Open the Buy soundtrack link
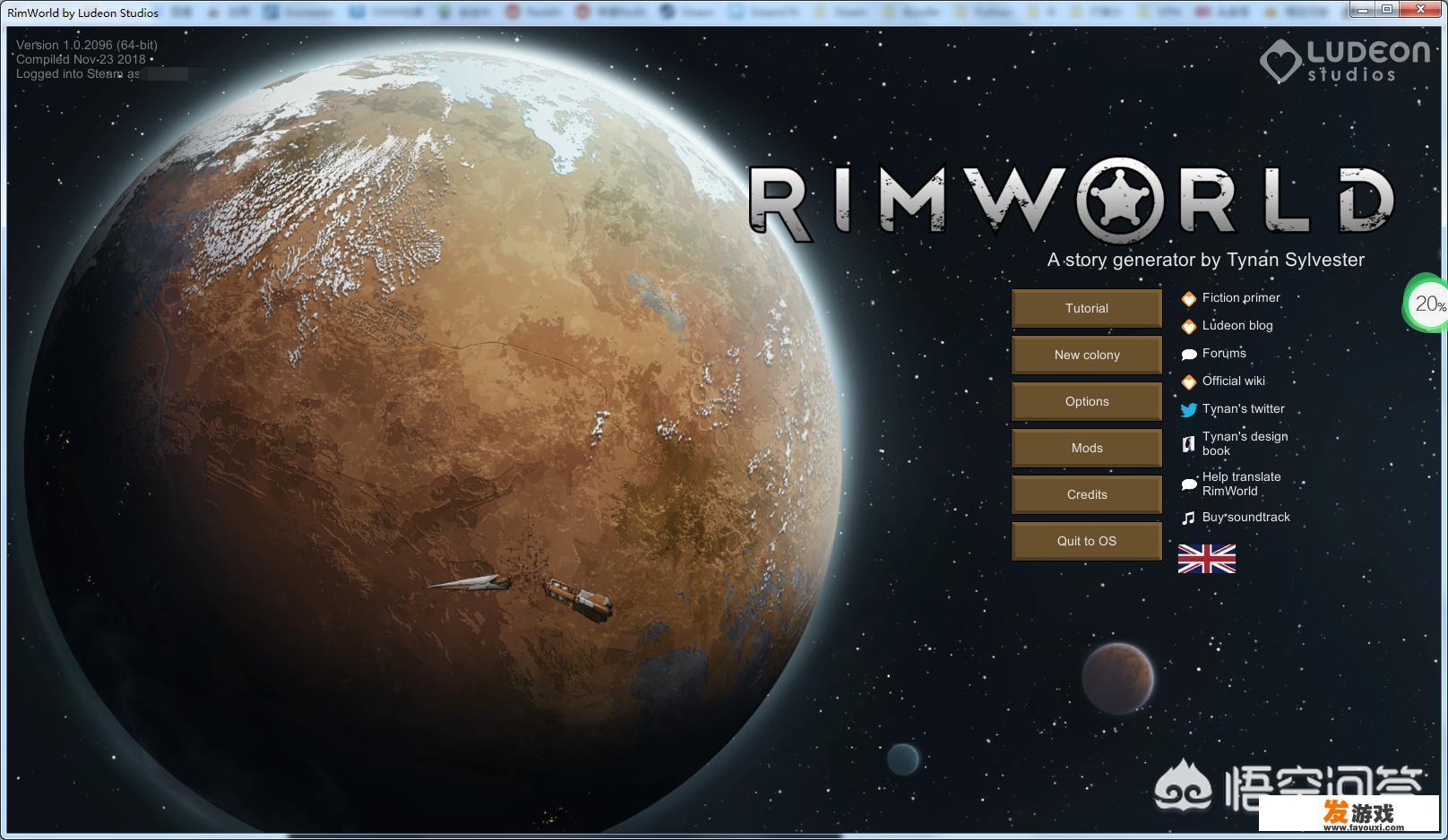The image size is (1448, 840). [1246, 517]
